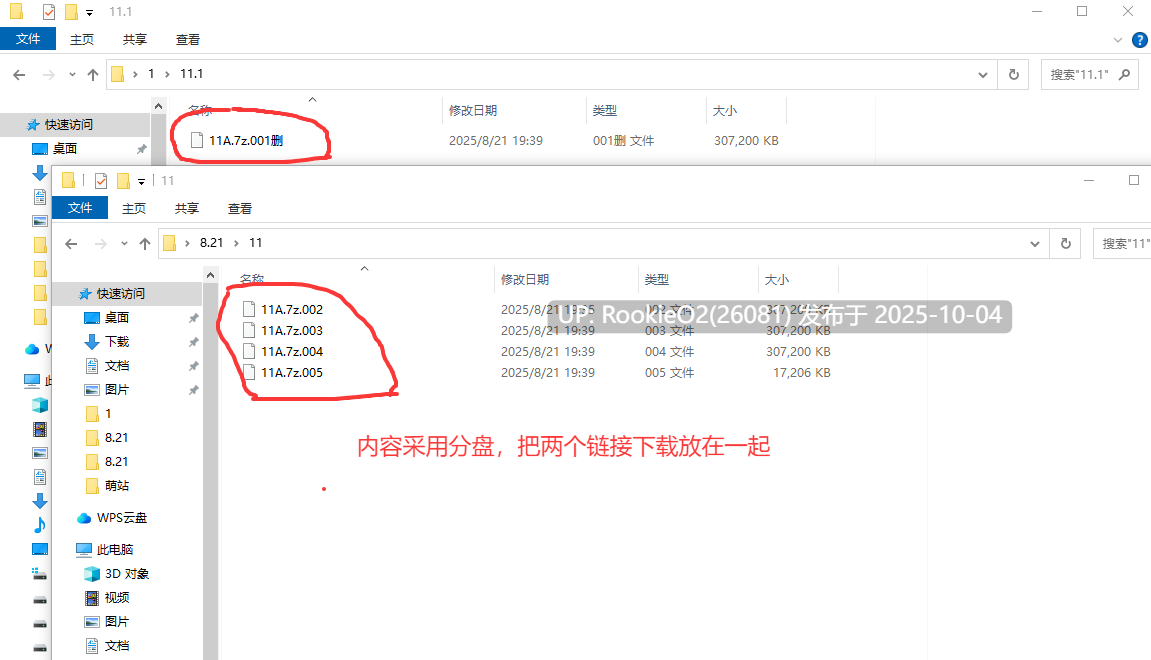Click new folder quick-access icon in 11 title bar

(123, 181)
